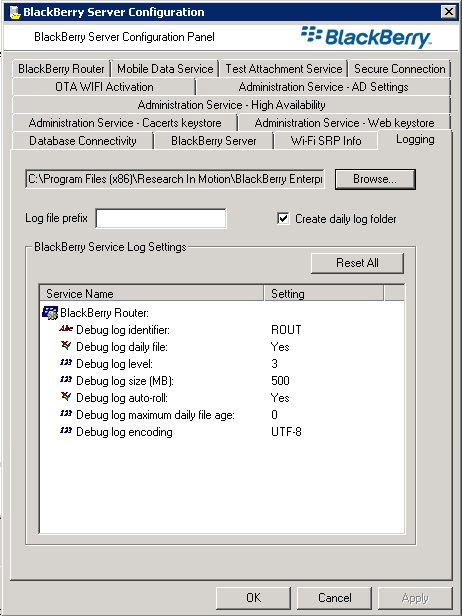The image size is (462, 616).
Task: Click the Service Name column header
Action: pyautogui.click(x=152, y=293)
